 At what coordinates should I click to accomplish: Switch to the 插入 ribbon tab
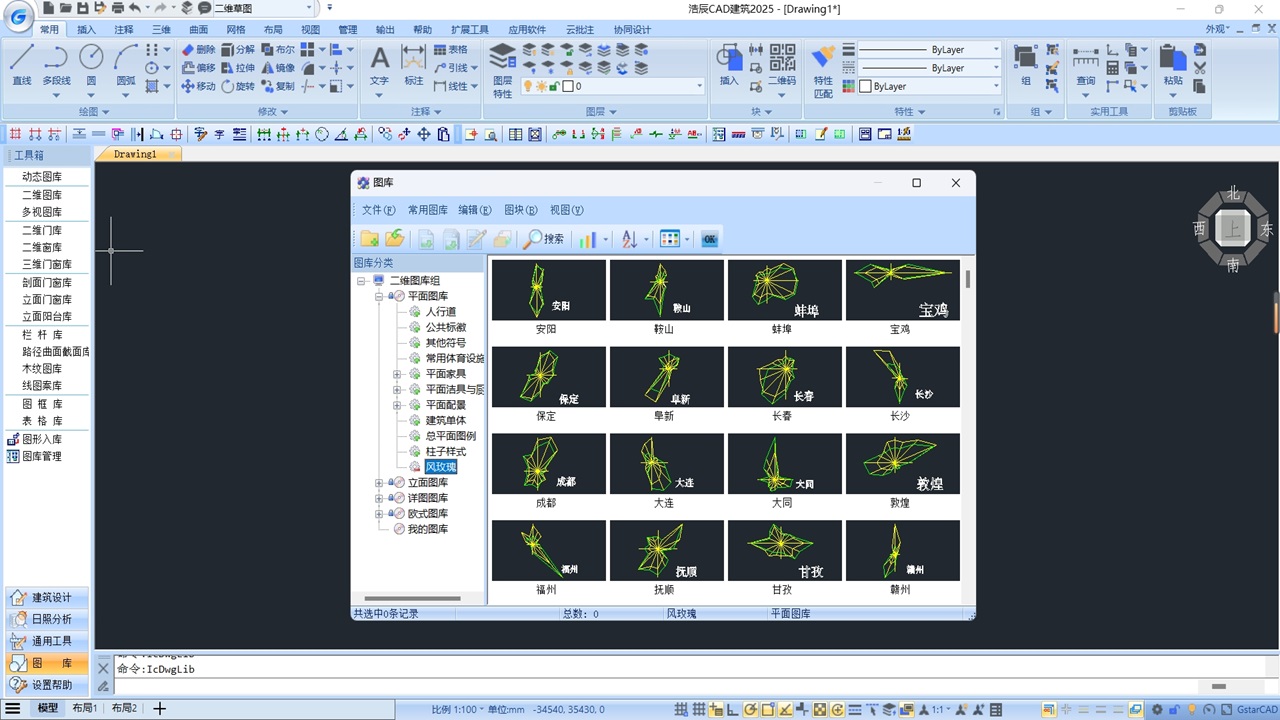pos(87,30)
